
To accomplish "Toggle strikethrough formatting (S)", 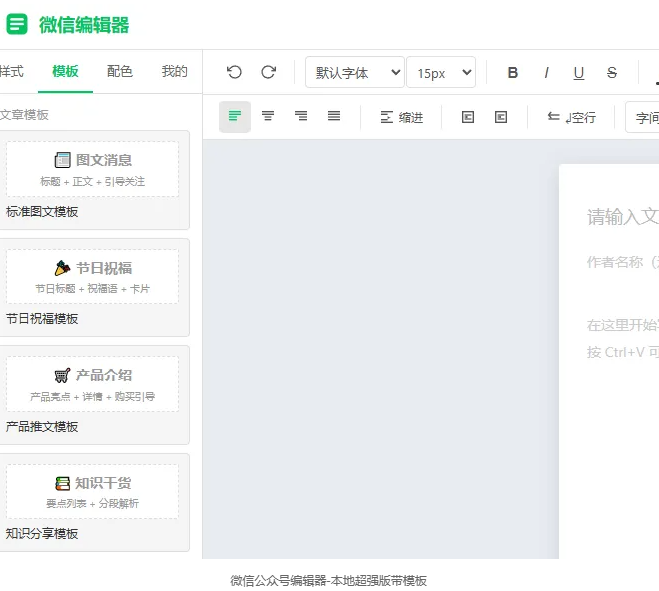I will (x=612, y=73).
